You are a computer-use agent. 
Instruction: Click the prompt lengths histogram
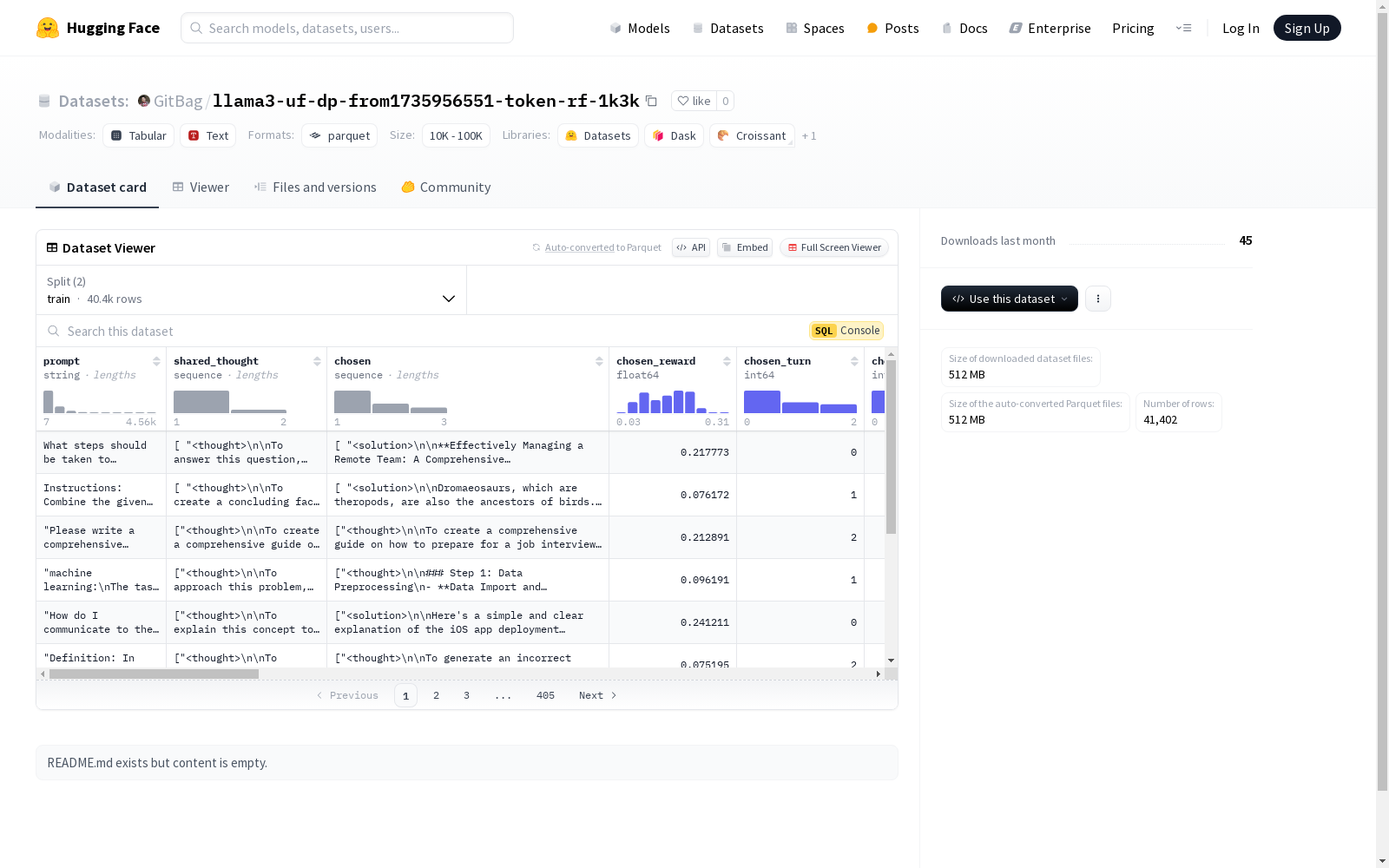100,401
